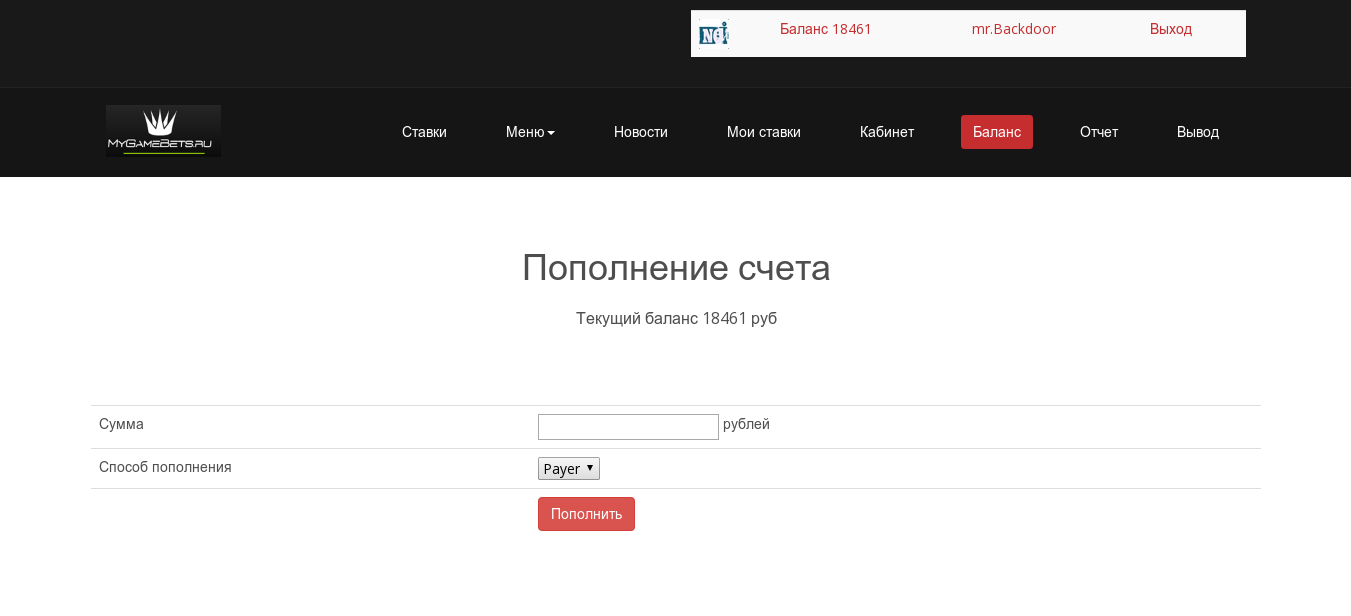1351x616 pixels.
Task: Open the MyGameBets.ru logo homepage
Action: point(164,131)
